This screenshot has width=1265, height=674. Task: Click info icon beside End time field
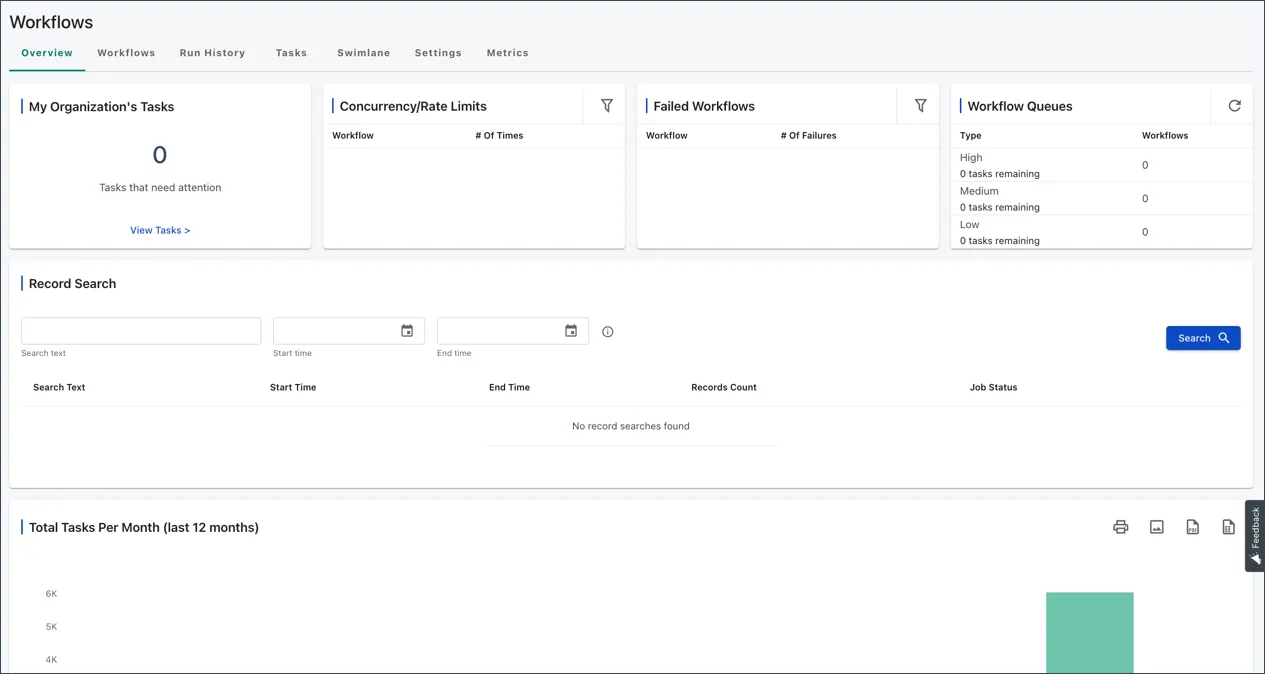click(607, 332)
